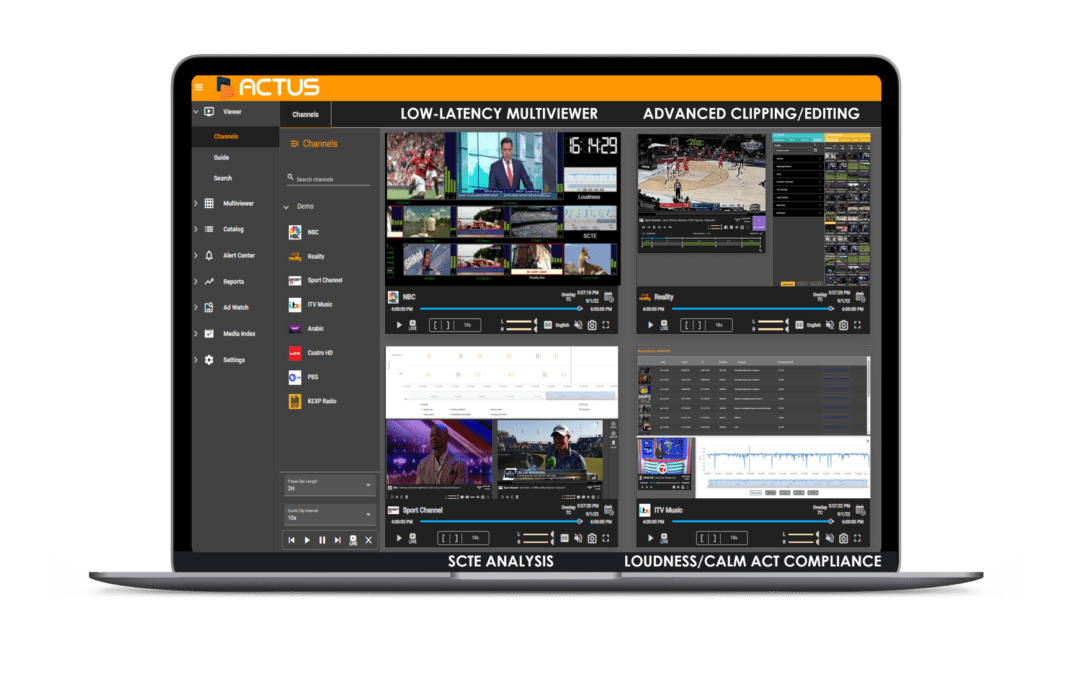Set mark-in bracket in the NBC player

(x=437, y=325)
